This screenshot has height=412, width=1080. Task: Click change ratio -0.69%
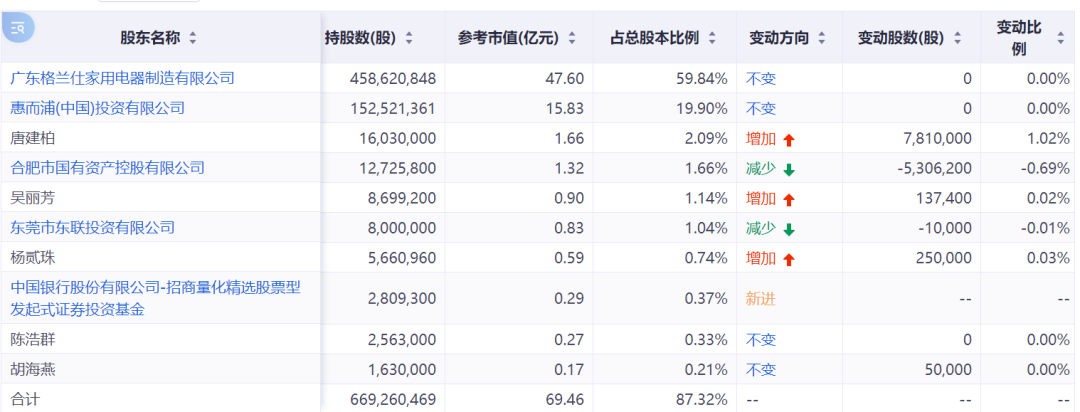click(1045, 168)
